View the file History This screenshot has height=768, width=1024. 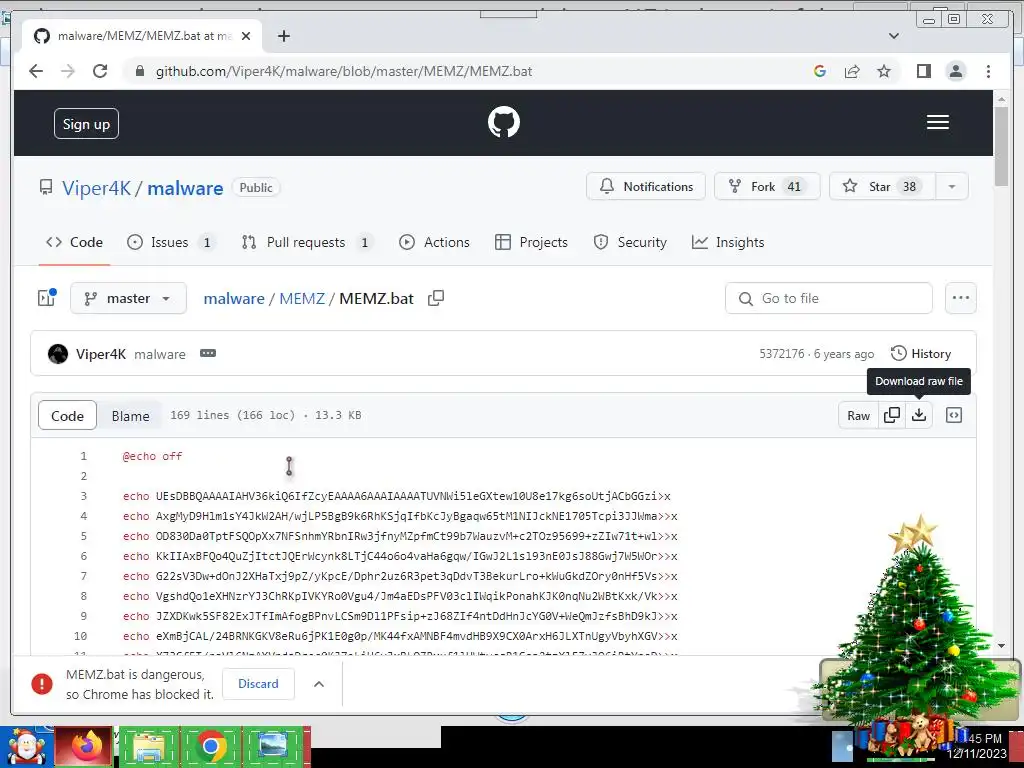coord(921,353)
